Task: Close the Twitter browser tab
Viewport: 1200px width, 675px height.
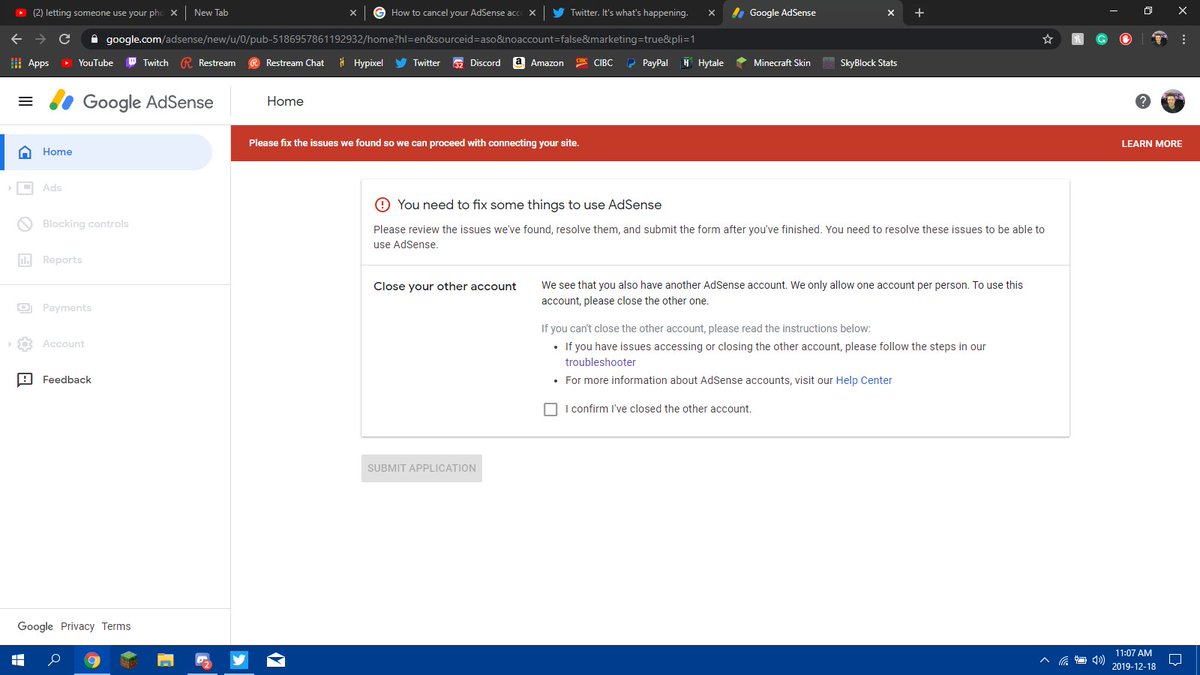Action: pos(711,13)
